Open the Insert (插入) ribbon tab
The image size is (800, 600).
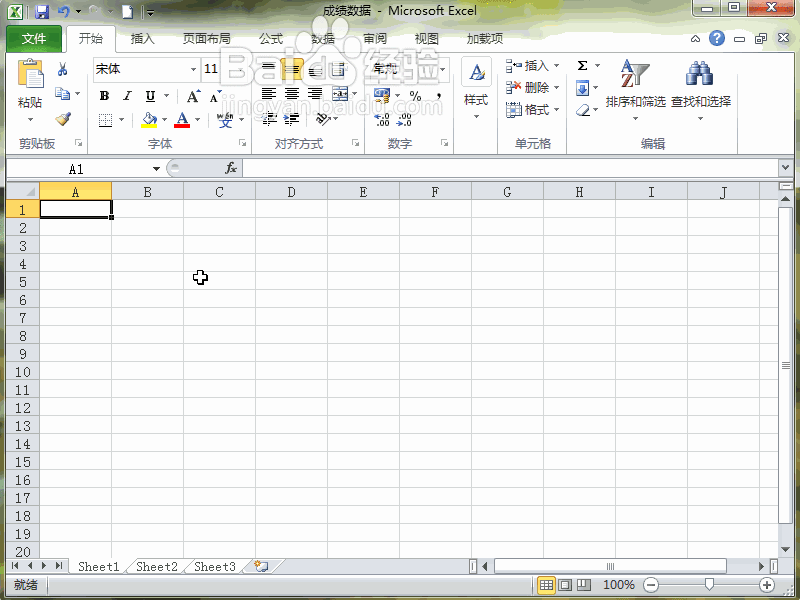coord(143,39)
